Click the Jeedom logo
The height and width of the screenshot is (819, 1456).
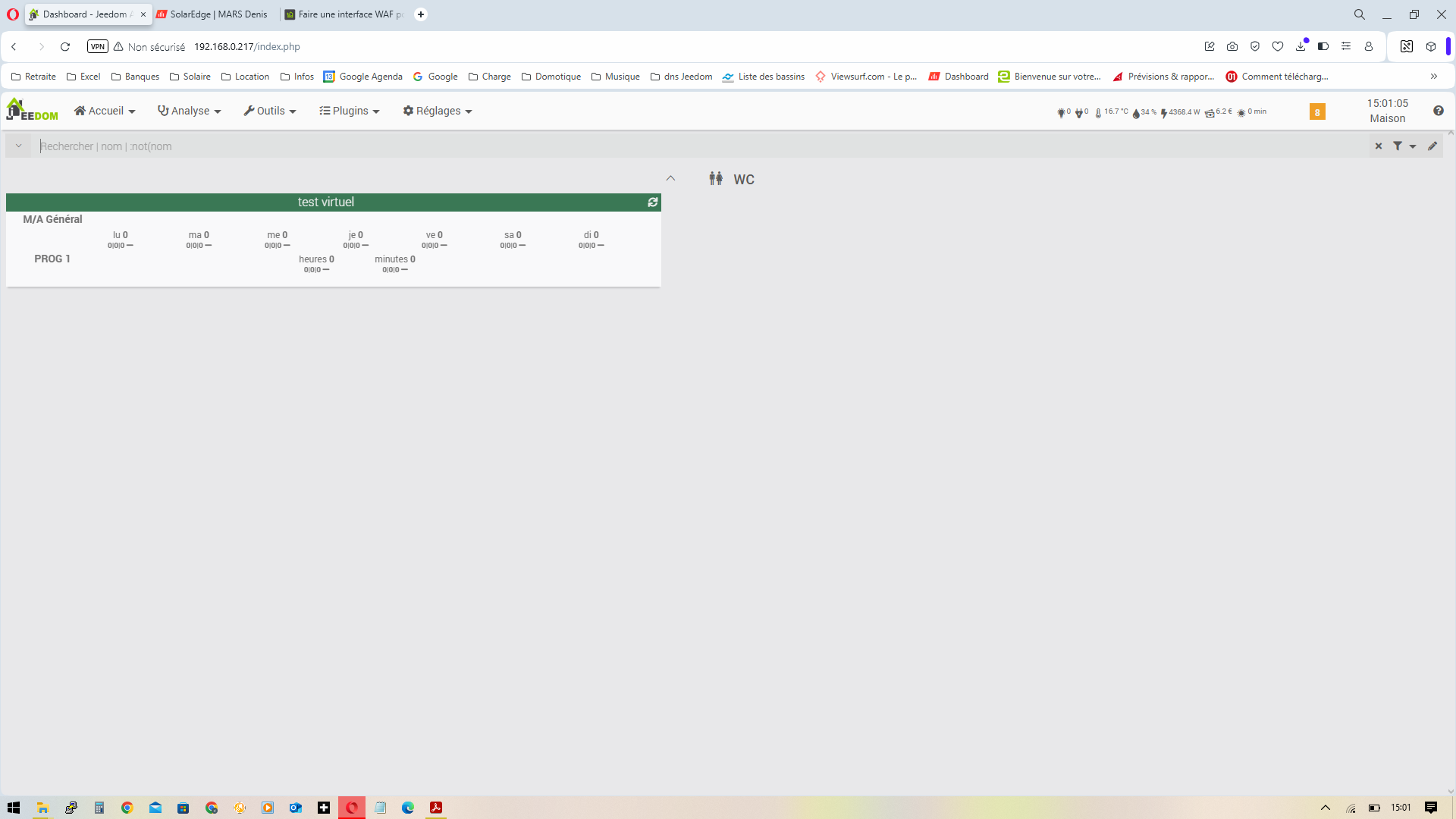(x=32, y=110)
